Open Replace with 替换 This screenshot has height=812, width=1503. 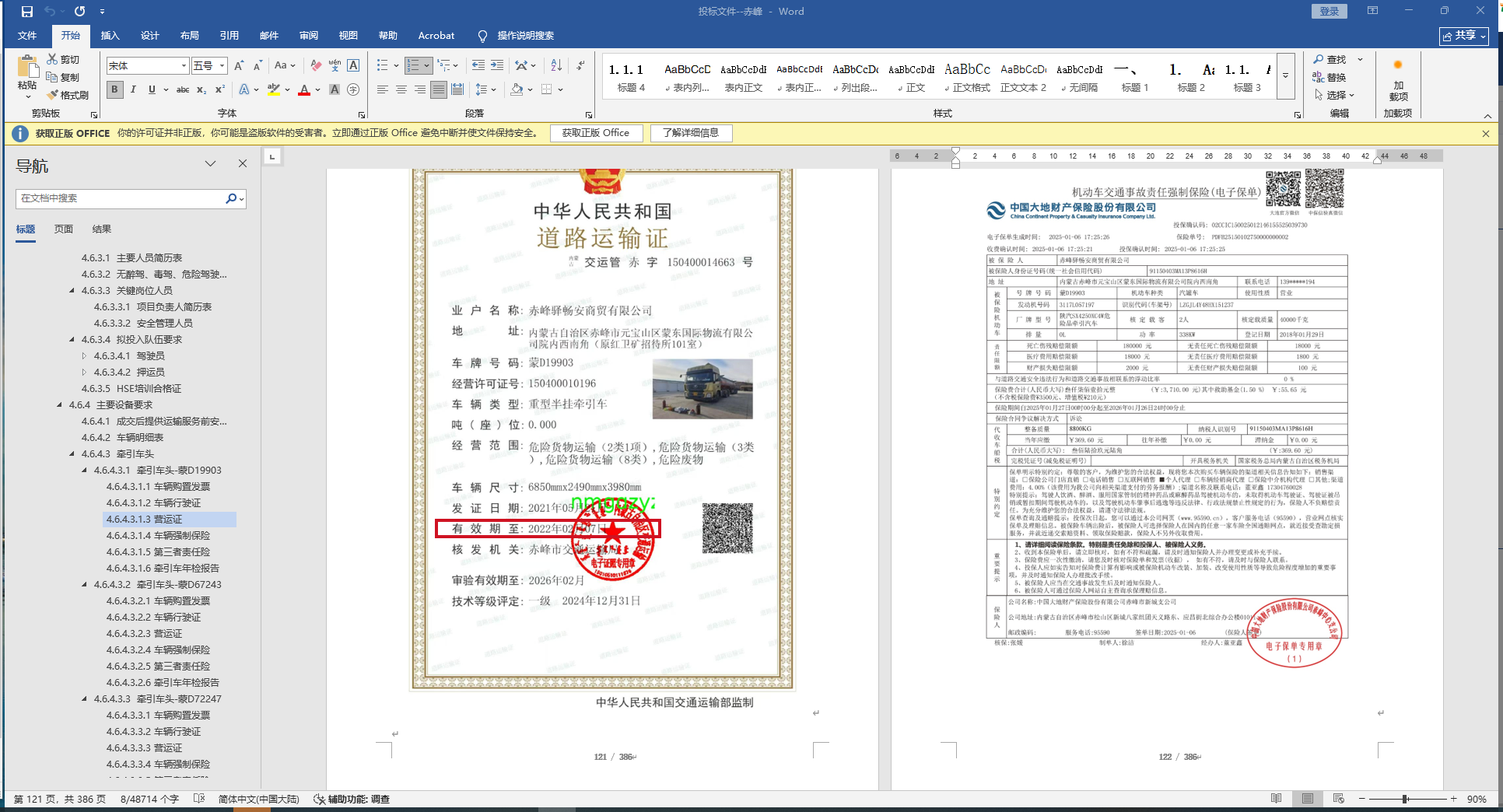[x=1330, y=77]
